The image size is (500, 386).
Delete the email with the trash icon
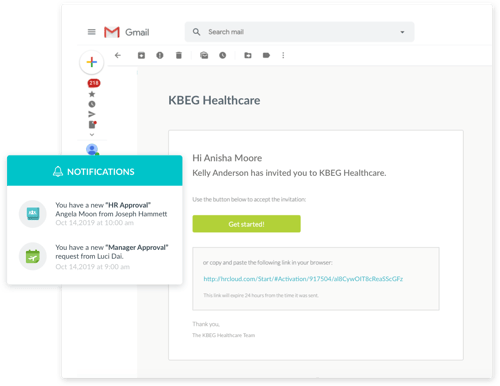(179, 55)
